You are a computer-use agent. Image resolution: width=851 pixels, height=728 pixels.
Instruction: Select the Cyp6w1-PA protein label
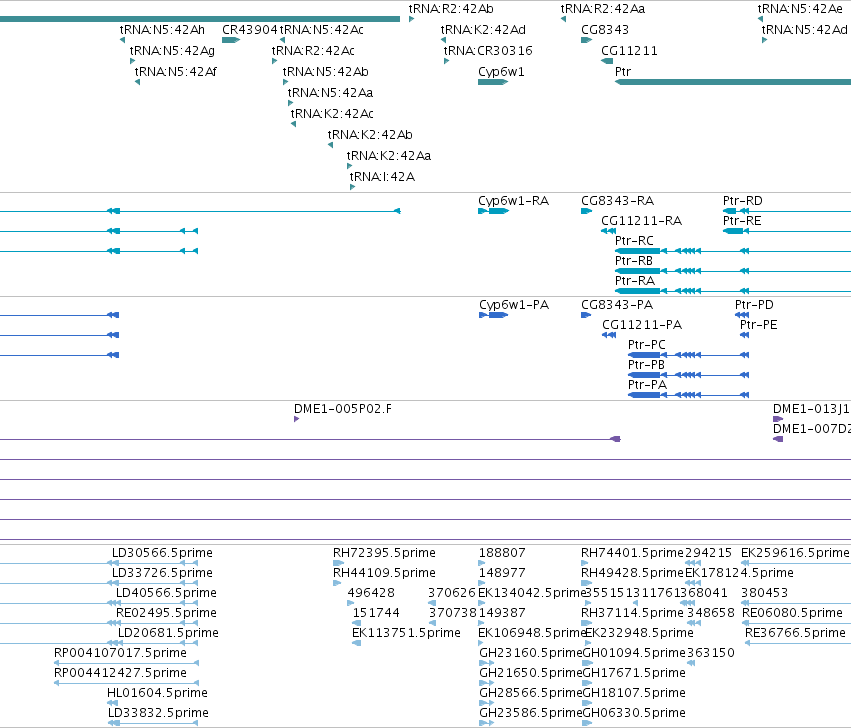514,305
